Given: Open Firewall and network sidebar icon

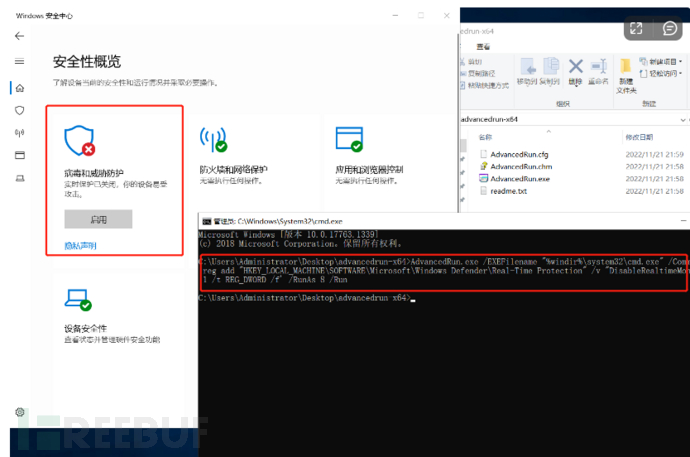Looking at the screenshot, I should pos(19,132).
